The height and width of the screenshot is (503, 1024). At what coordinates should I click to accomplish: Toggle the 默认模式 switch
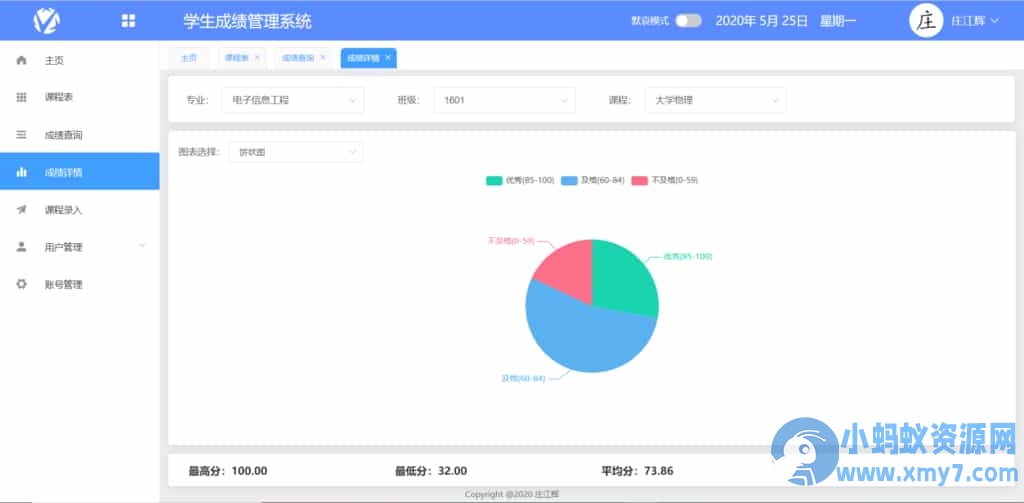(688, 21)
